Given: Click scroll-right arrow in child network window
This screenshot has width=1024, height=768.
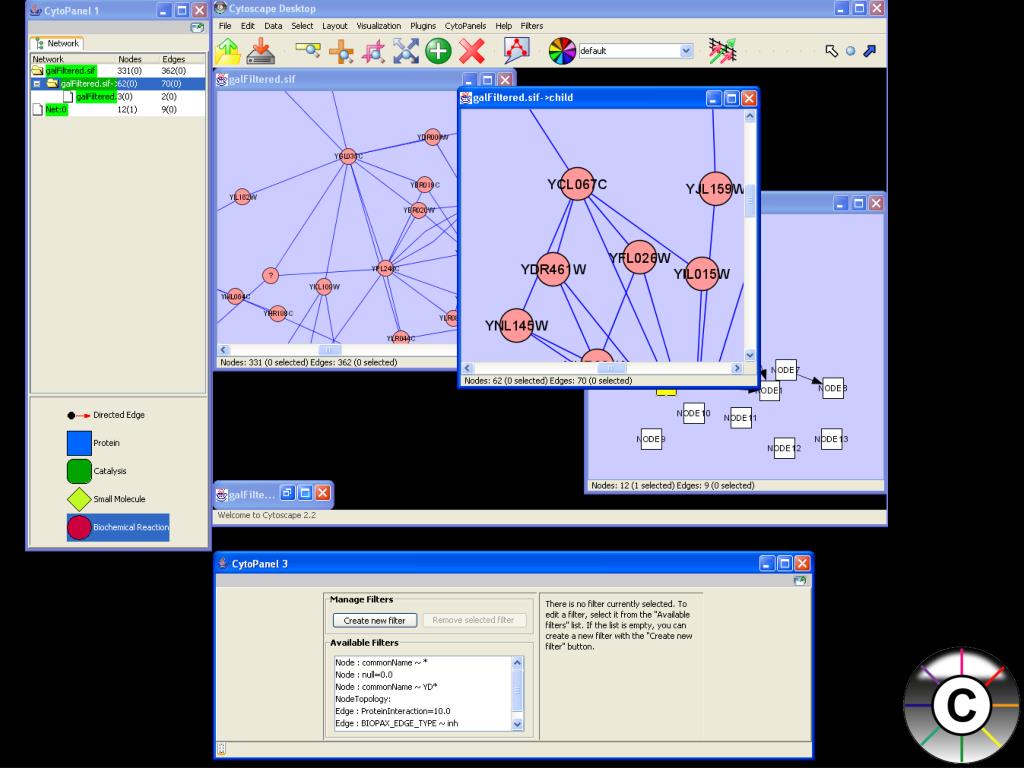Looking at the screenshot, I should coord(737,368).
